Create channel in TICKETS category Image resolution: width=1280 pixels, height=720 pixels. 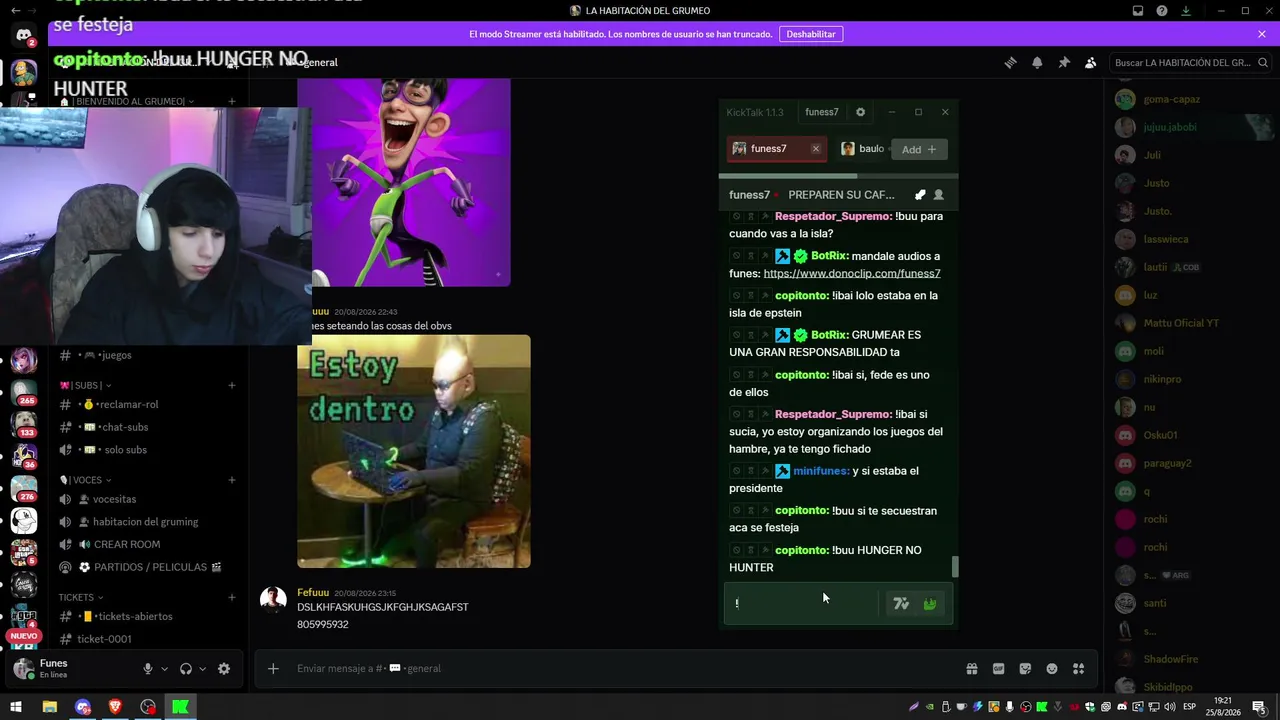(232, 598)
